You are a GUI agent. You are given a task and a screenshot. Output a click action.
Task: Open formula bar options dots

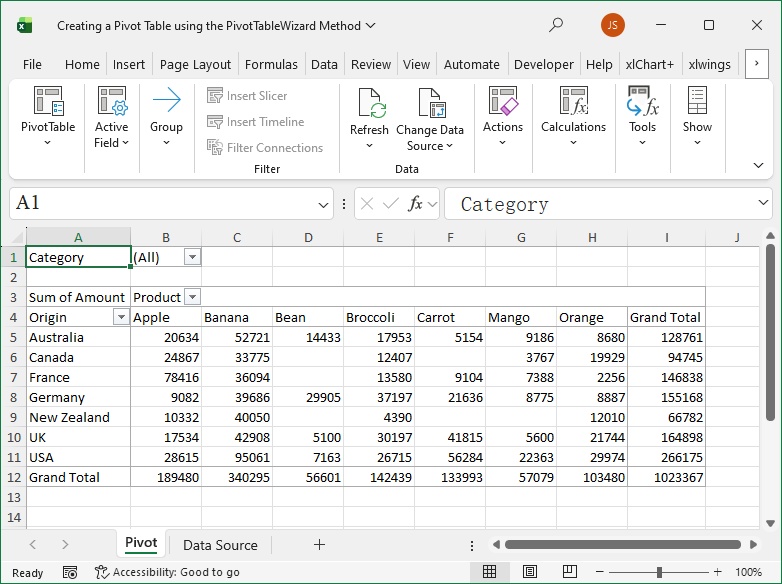pos(344,203)
